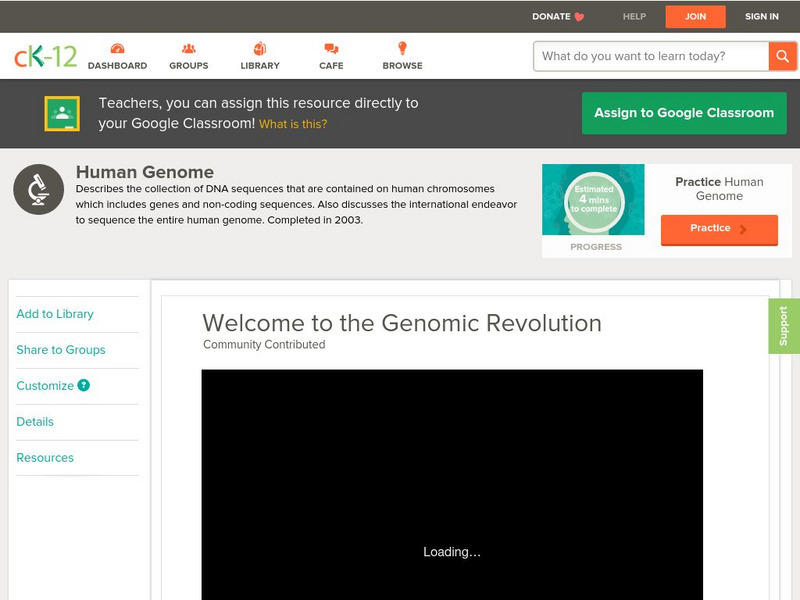The width and height of the screenshot is (800, 600).
Task: Open the Library backpack icon
Action: [260, 48]
